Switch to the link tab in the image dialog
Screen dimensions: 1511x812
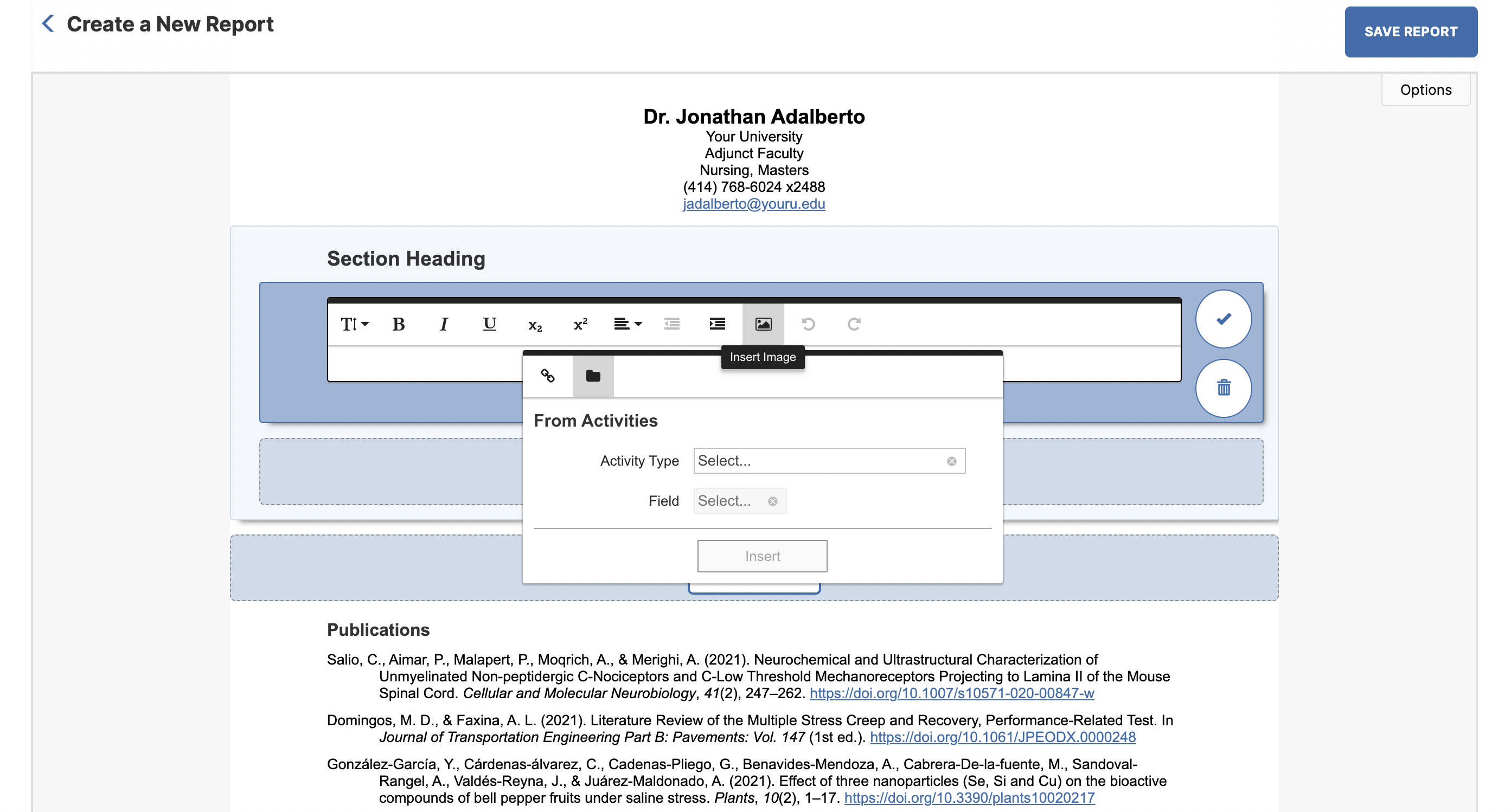click(x=548, y=376)
